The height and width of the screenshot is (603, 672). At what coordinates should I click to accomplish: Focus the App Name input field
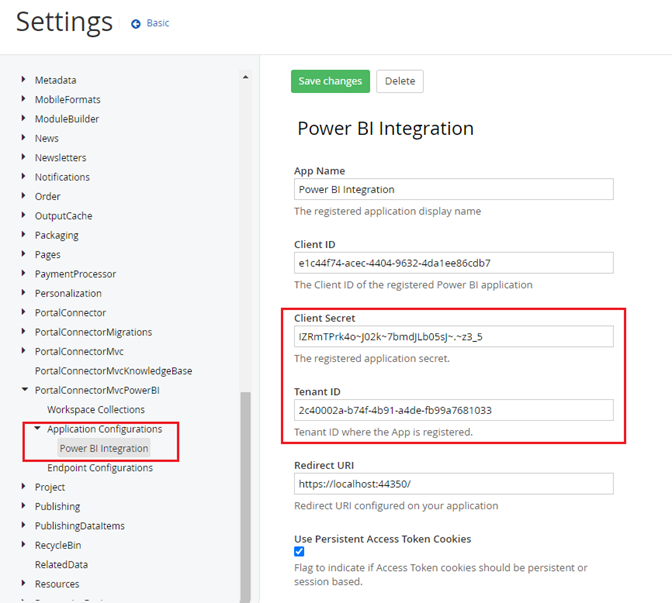pos(453,189)
